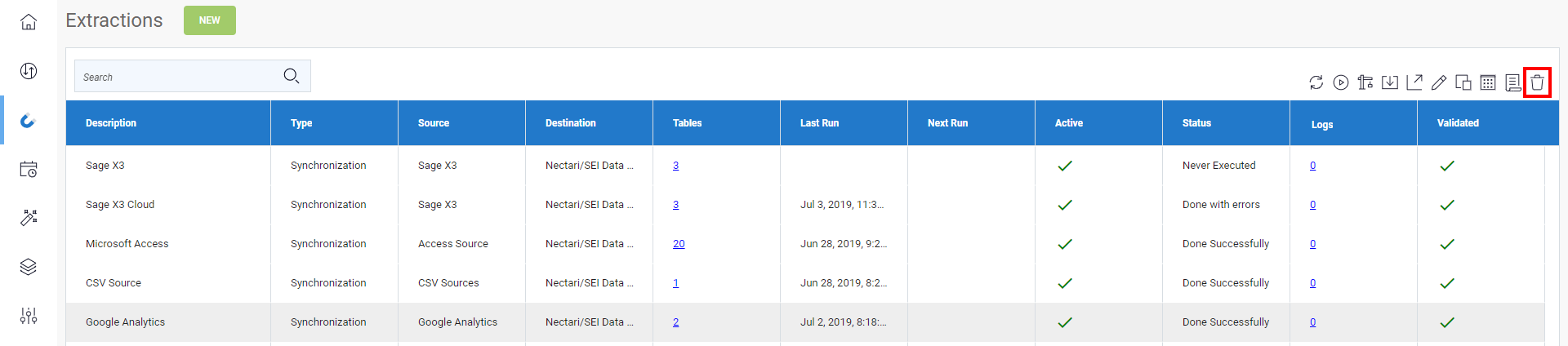Go to Home in the sidebar
Image resolution: width=1568 pixels, height=346 pixels.
click(x=29, y=22)
